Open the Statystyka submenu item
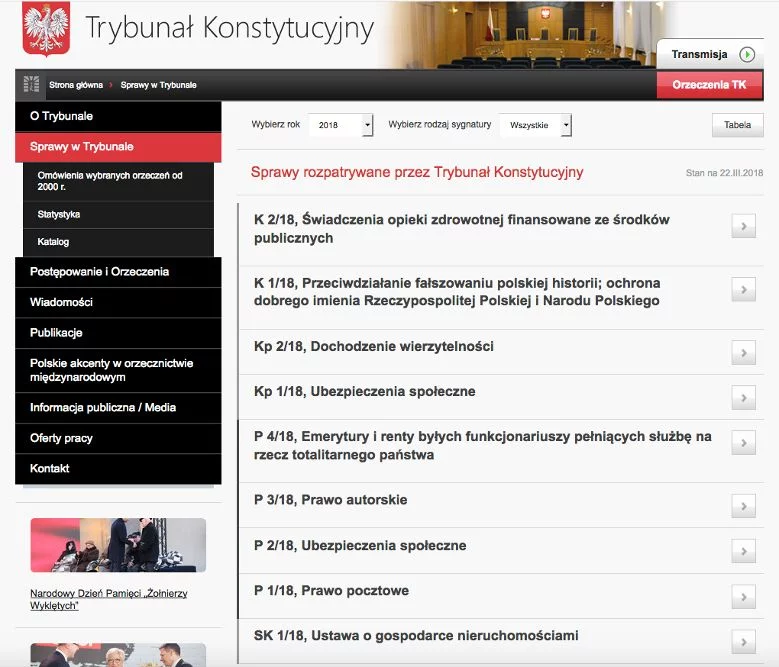Screen dimensions: 779x667 pyautogui.click(x=118, y=215)
